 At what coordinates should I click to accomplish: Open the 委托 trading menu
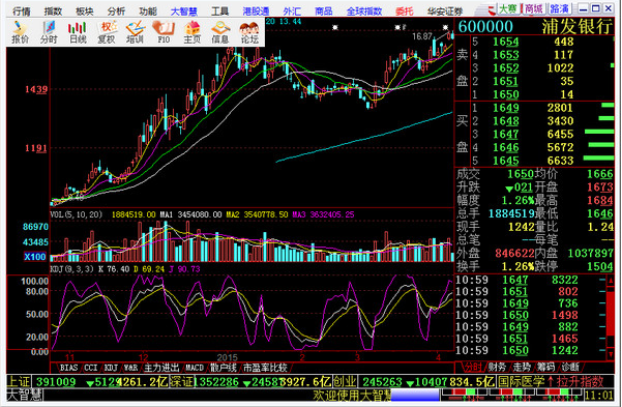tap(404, 11)
